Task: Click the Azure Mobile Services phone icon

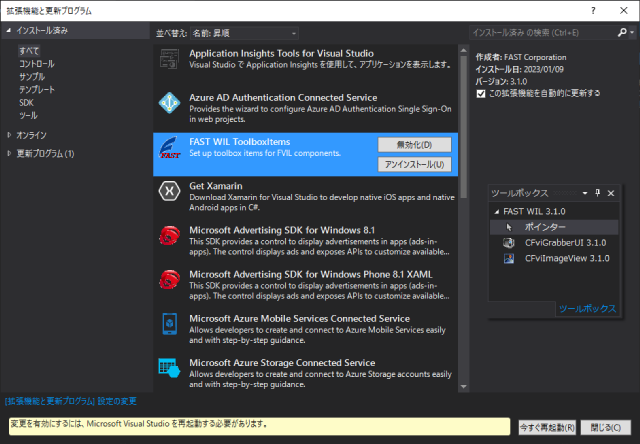Action: point(169,324)
